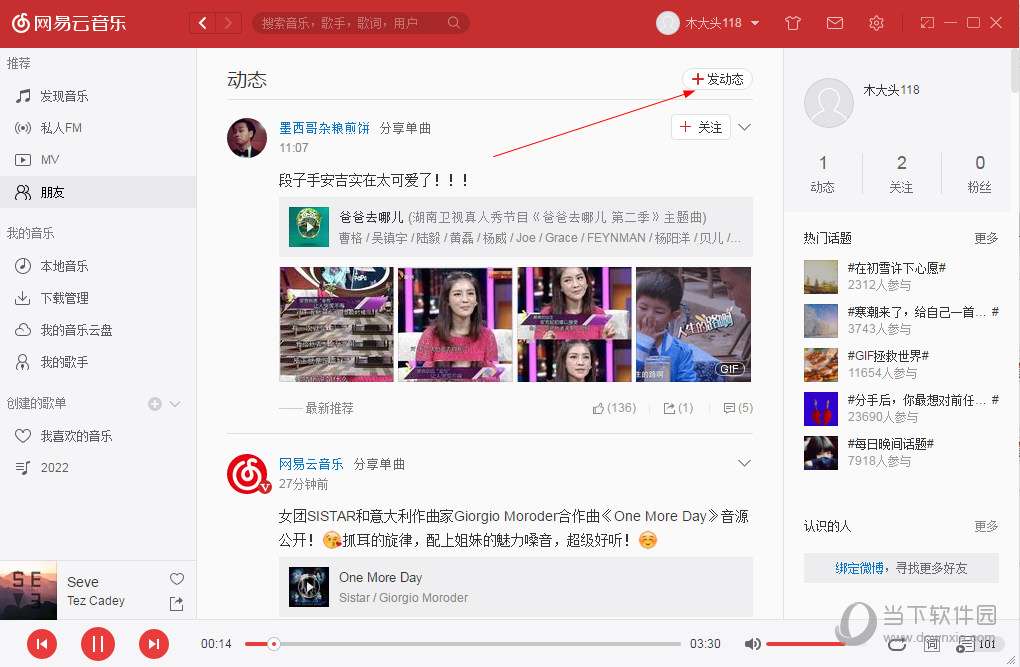The width and height of the screenshot is (1020, 667).
Task: Click the 发动态 button
Action: [717, 78]
